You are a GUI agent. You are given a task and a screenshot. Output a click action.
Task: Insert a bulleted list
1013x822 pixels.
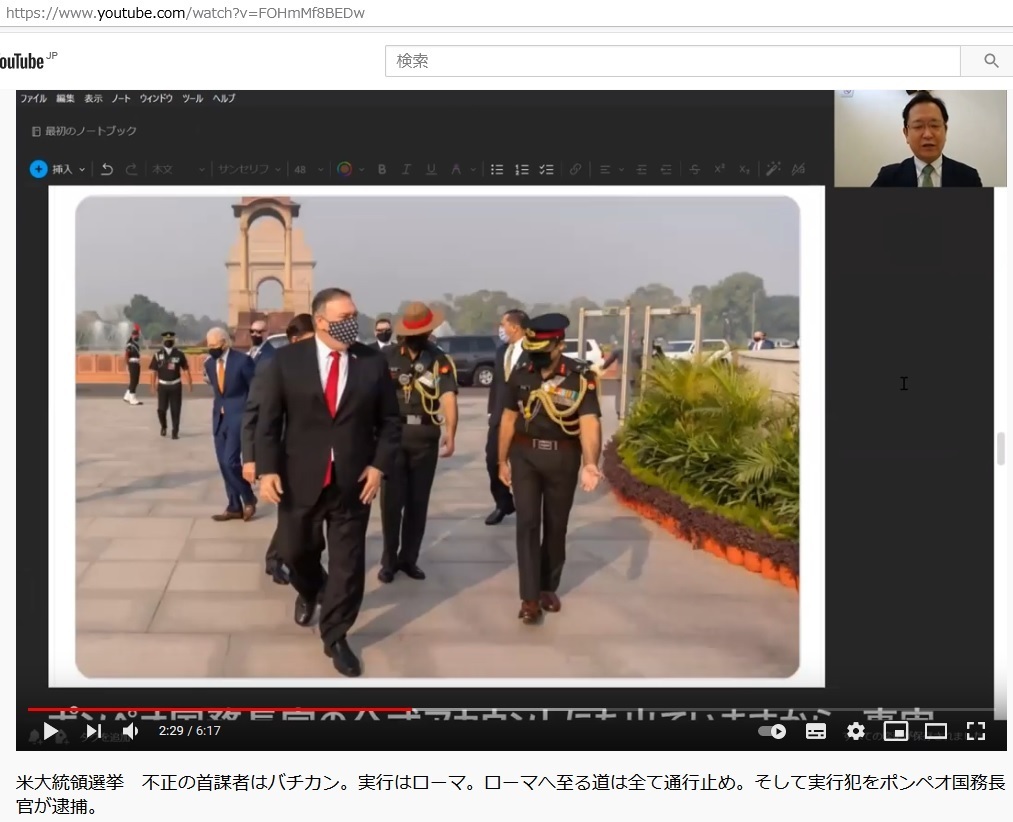pos(497,169)
